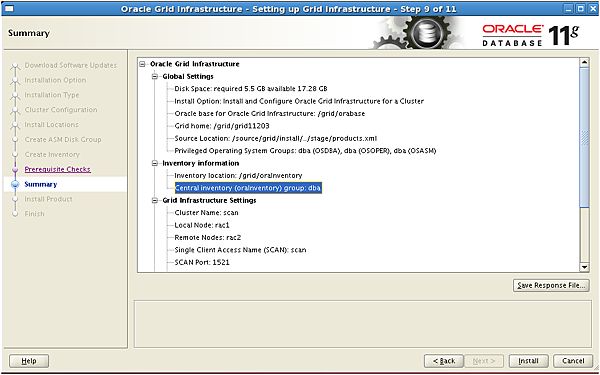Click the disabled Next button
600x375 pixels.
[484, 361]
